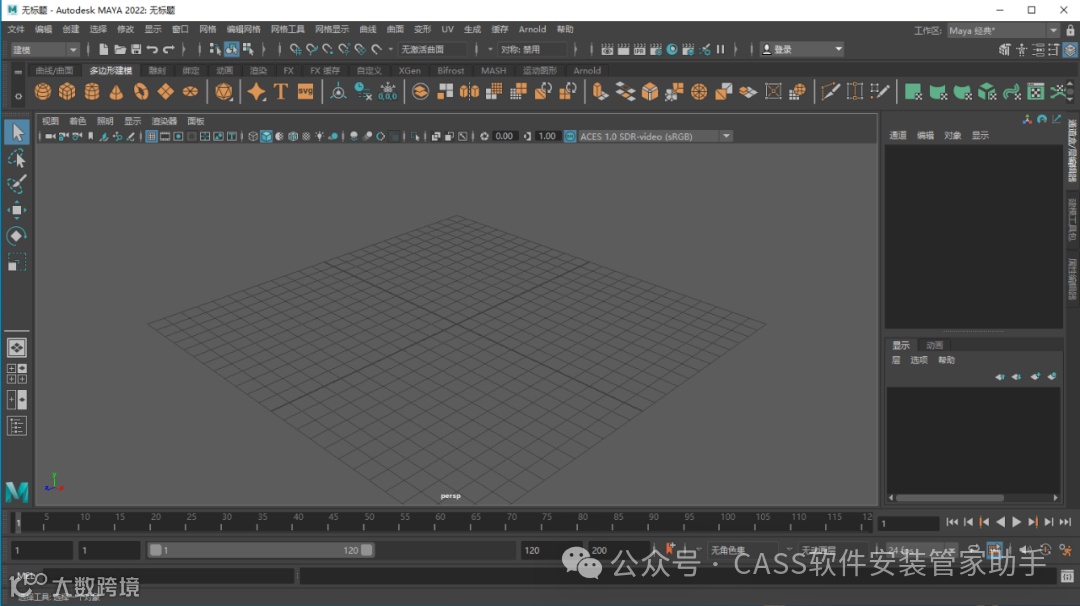Collapse the shelf tabs toggle button
This screenshot has width=1080, height=606.
tap(19, 72)
